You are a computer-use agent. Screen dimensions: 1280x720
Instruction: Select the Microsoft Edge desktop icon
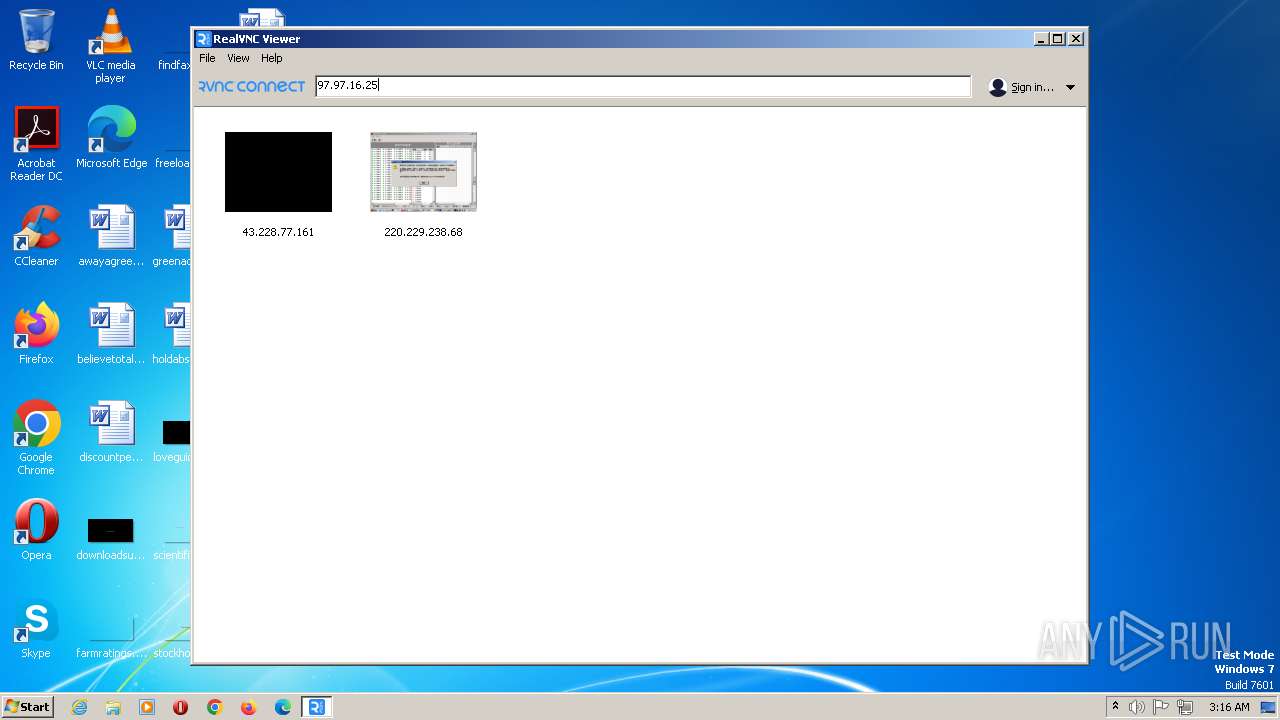(x=111, y=138)
